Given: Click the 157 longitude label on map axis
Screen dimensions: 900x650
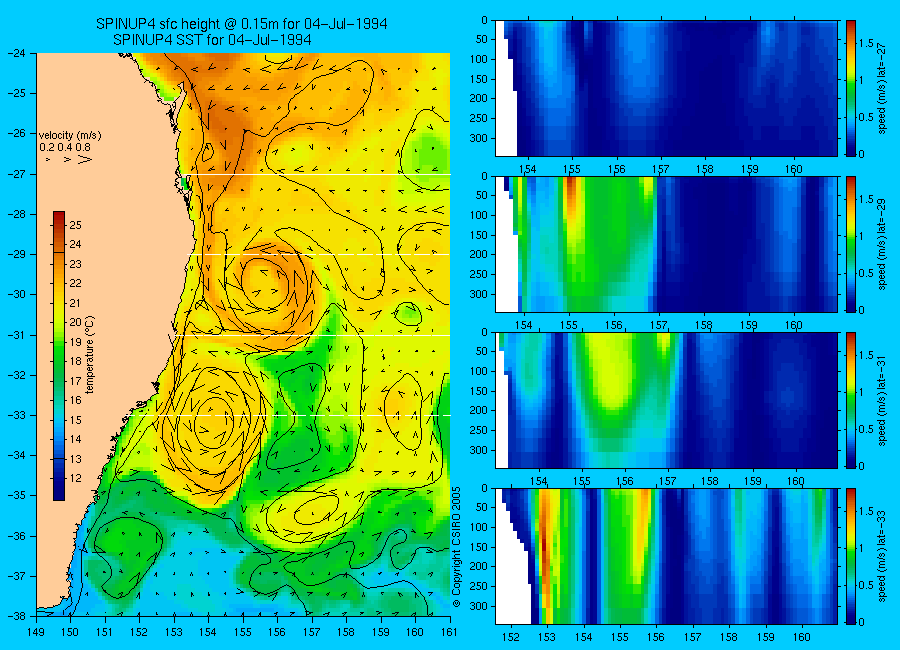Looking at the screenshot, I should click(x=312, y=632).
